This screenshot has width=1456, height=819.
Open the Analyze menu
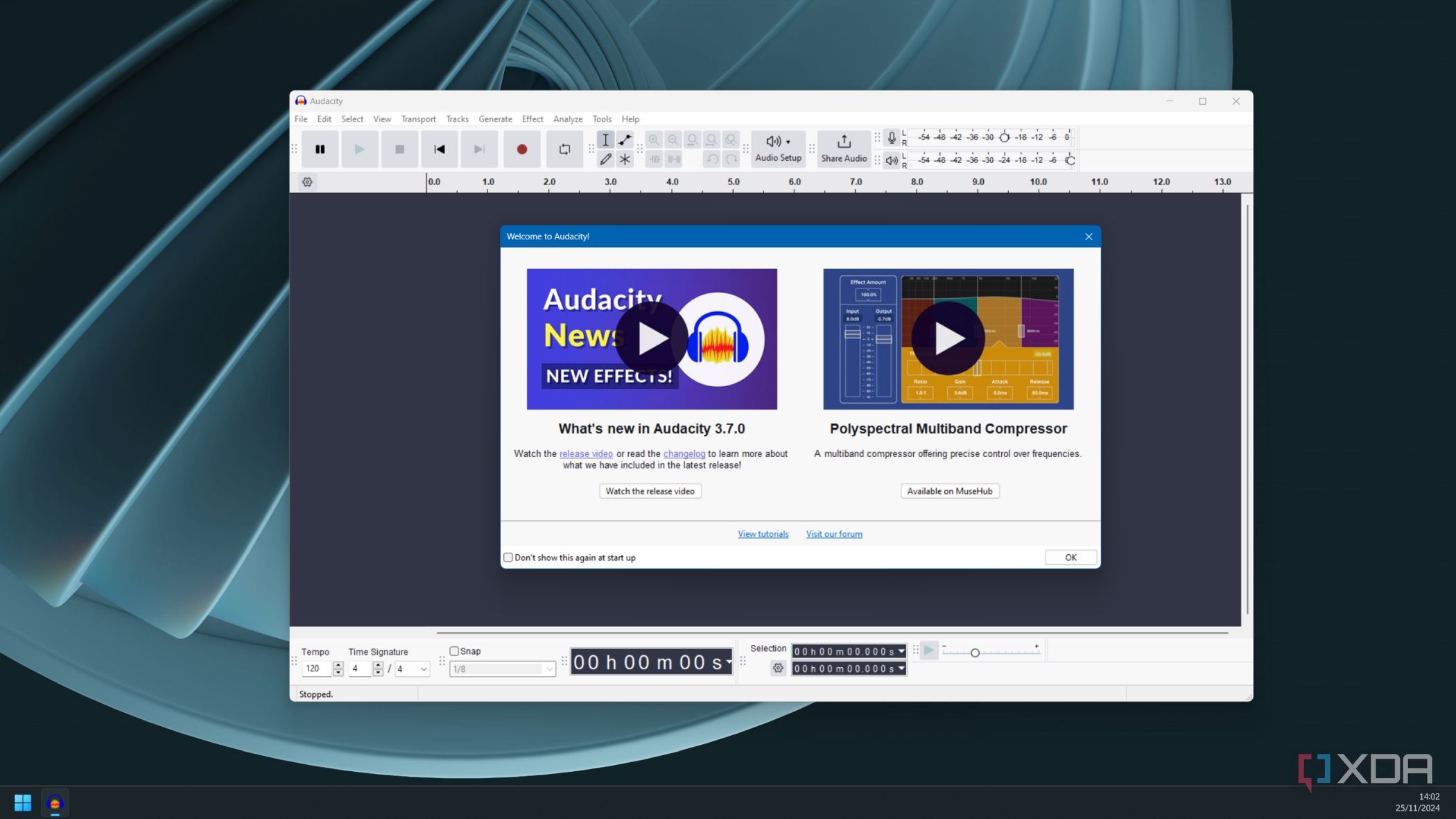(568, 119)
